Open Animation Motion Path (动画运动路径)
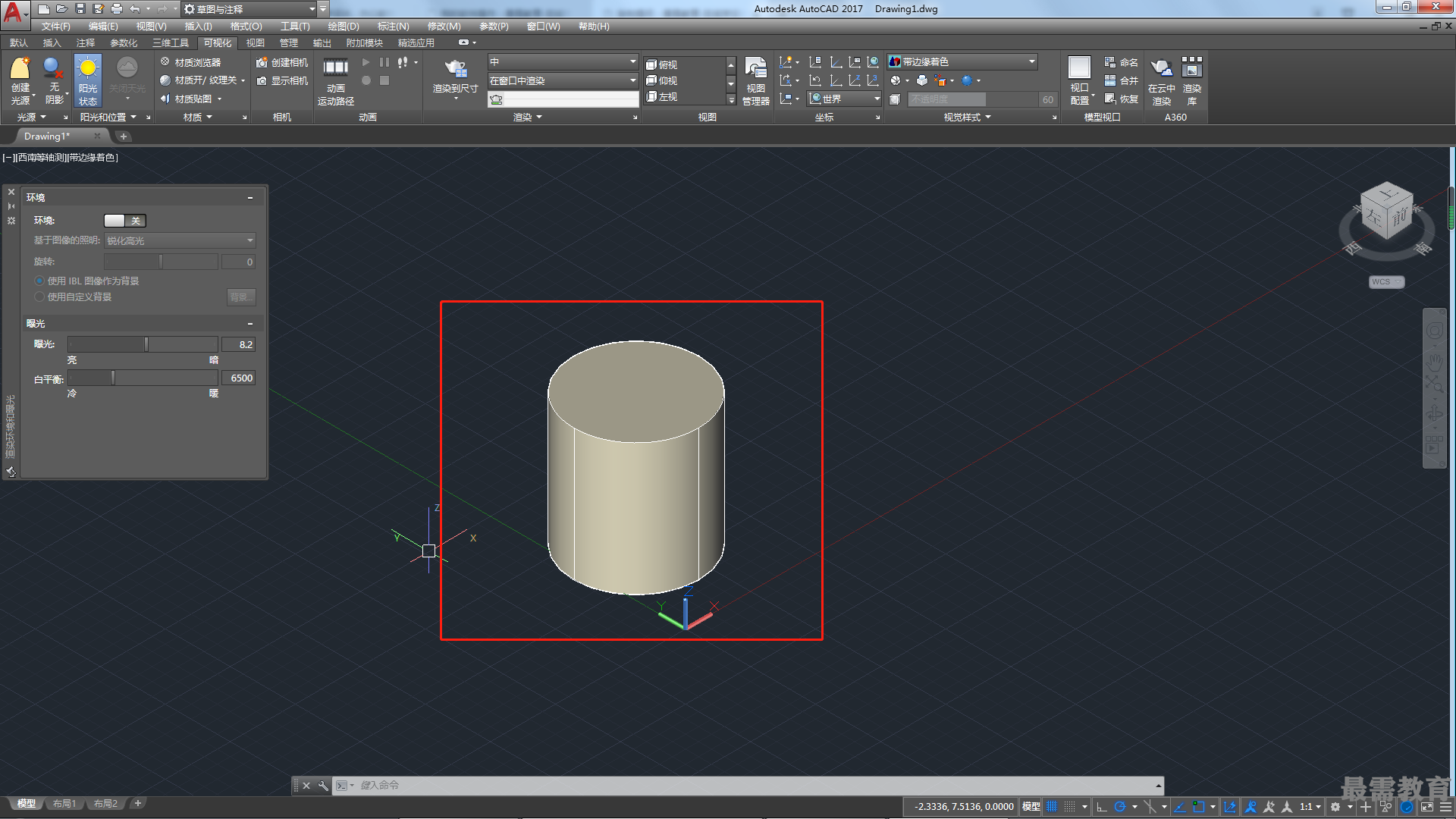The height and width of the screenshot is (819, 1456). point(335,80)
